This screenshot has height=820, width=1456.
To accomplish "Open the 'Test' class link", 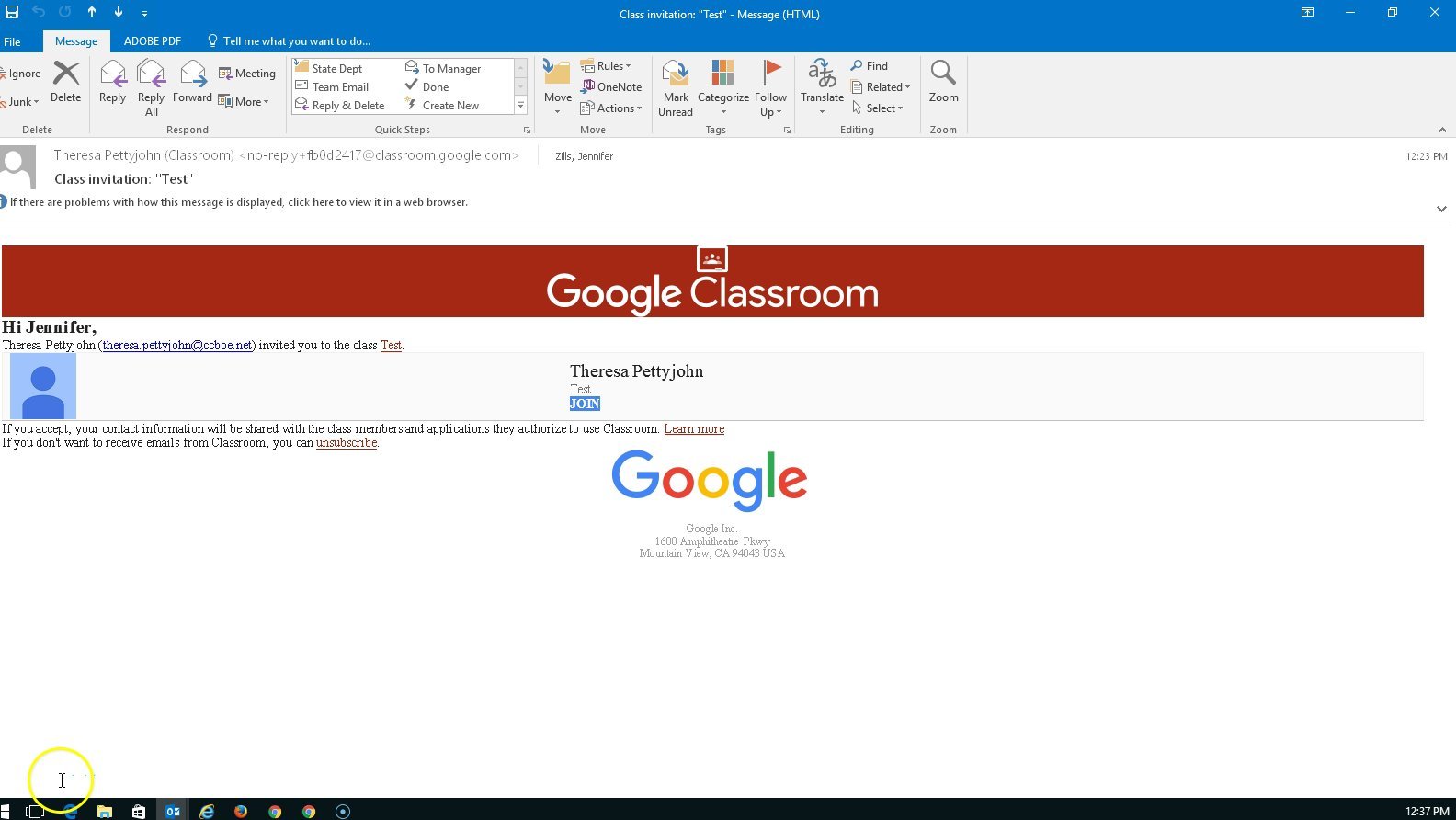I will pos(391,346).
